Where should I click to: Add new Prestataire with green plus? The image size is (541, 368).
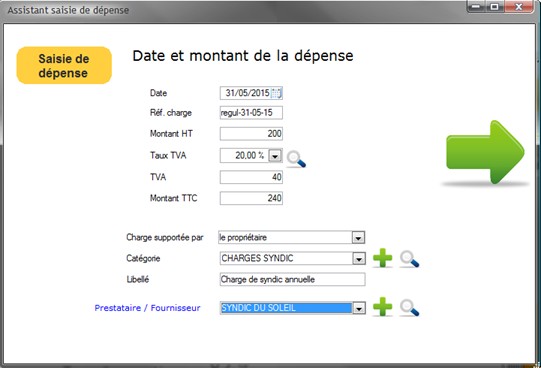(383, 306)
